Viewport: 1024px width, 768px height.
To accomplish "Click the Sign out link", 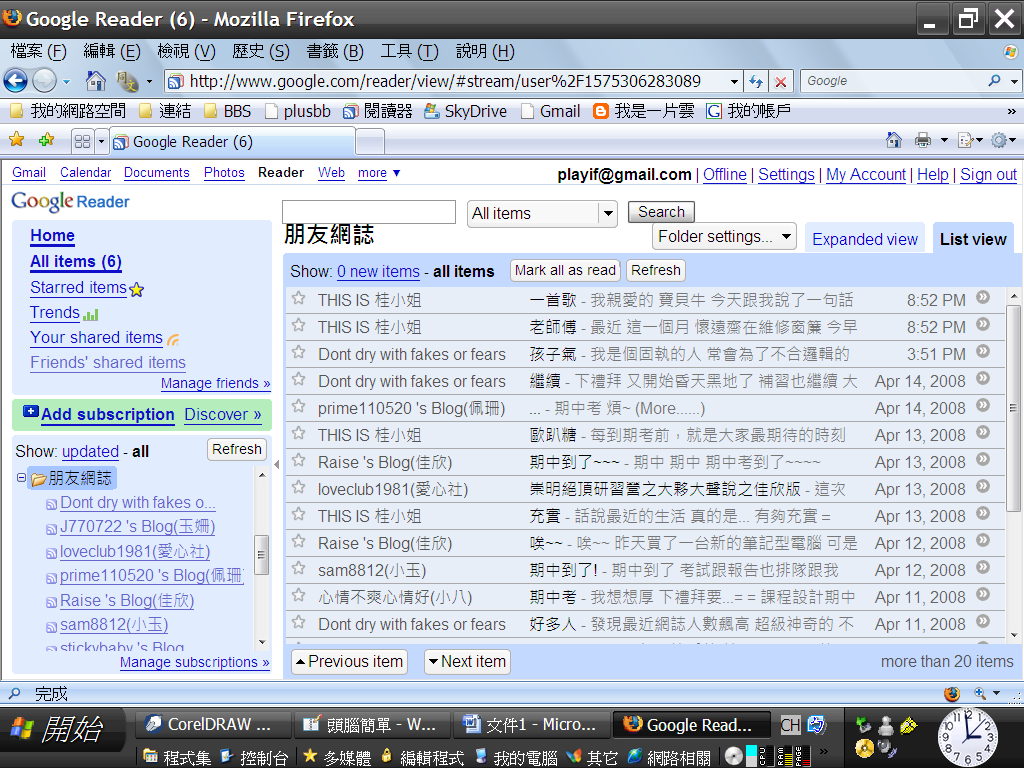I will tap(988, 174).
